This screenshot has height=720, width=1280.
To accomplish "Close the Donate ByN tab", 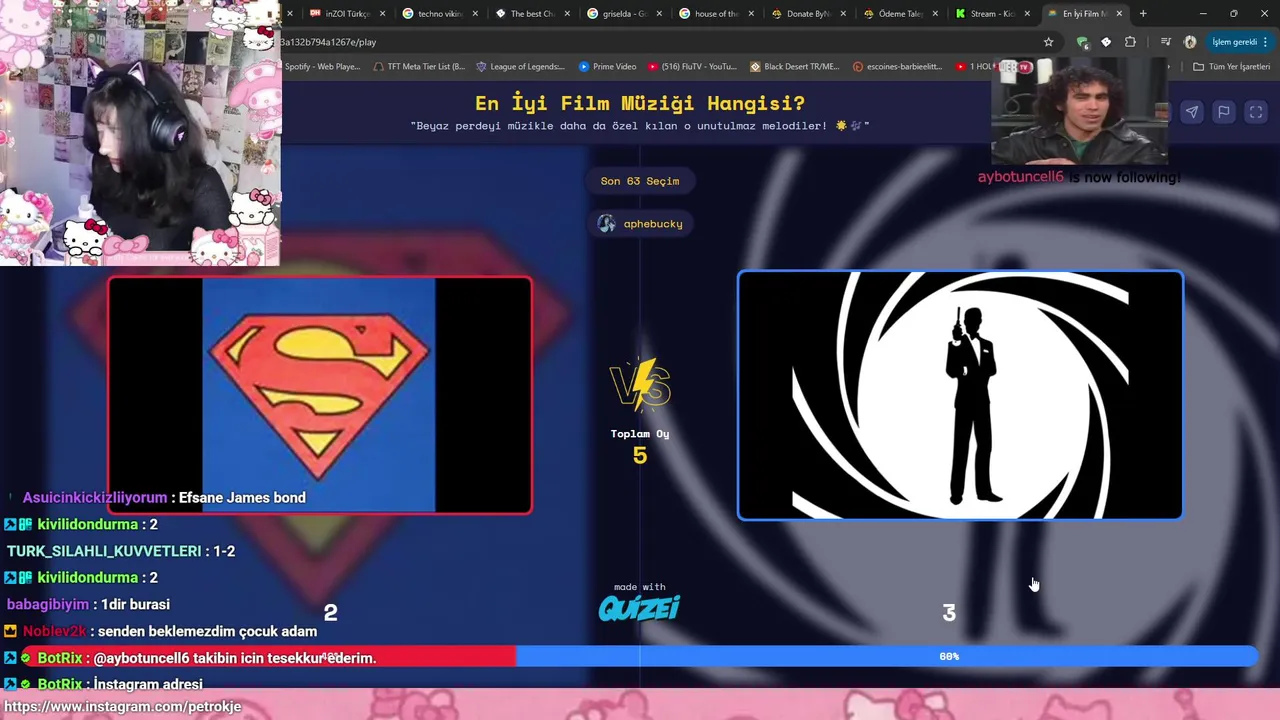I will coord(843,14).
